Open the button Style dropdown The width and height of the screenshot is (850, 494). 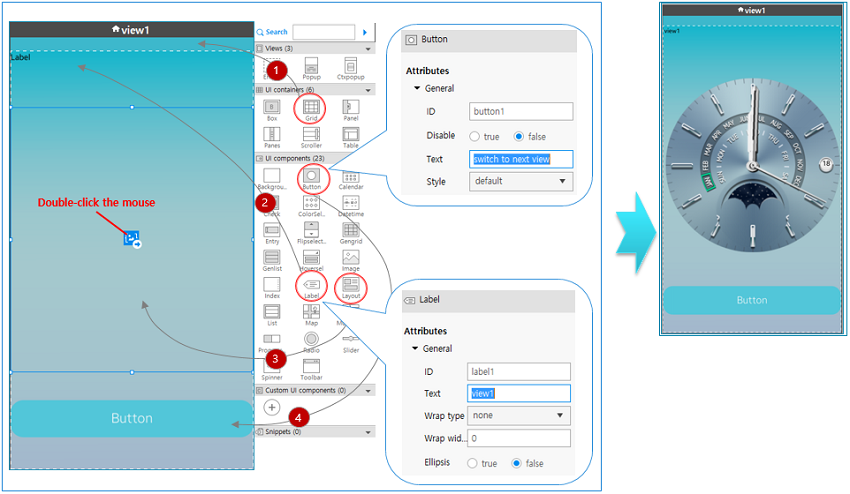click(x=520, y=181)
